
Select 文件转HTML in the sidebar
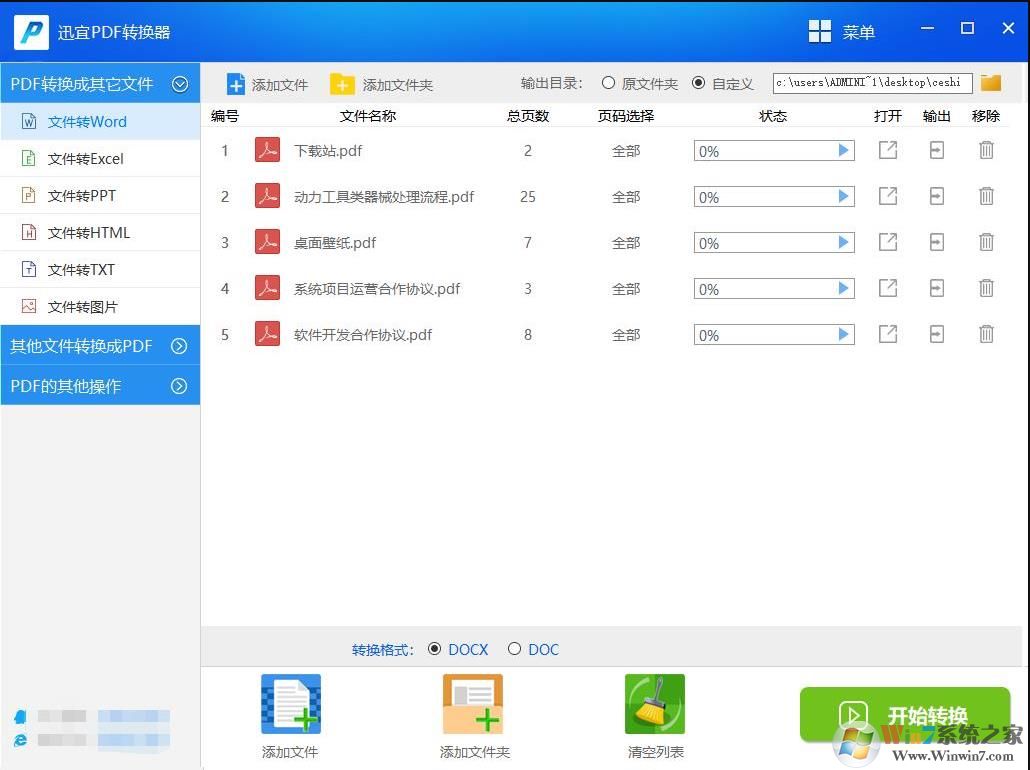pos(88,232)
